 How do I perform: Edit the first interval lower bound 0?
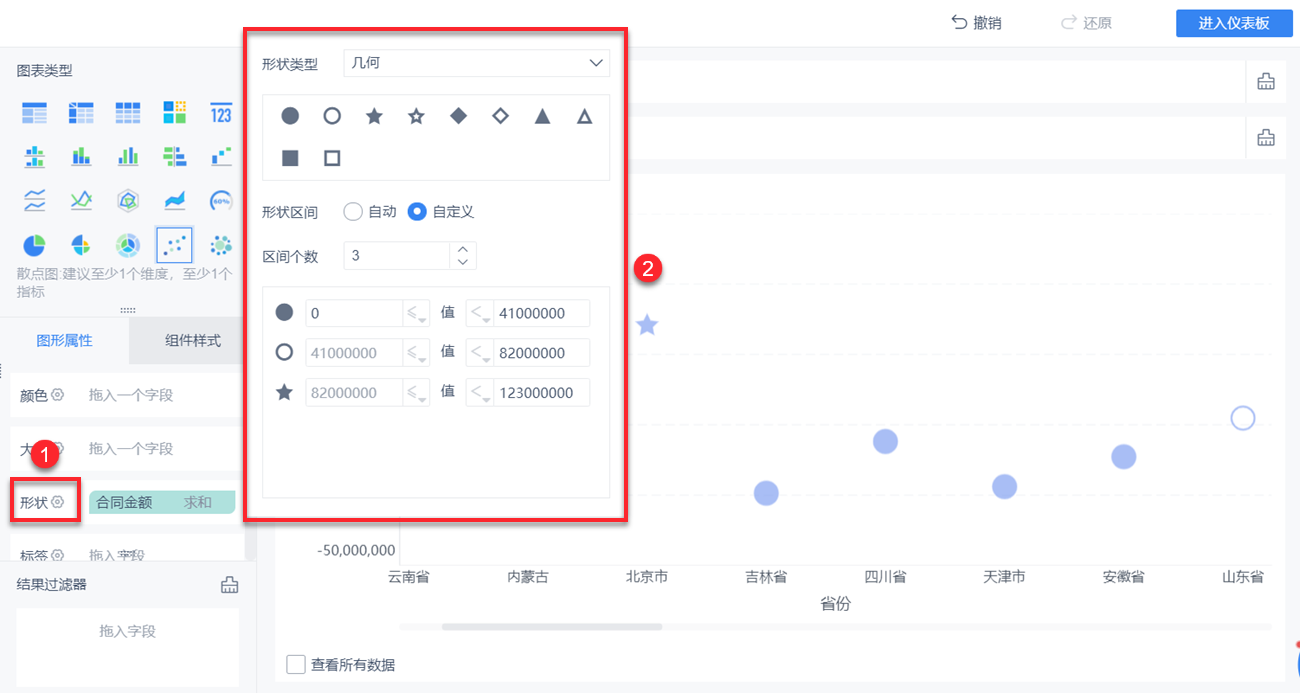click(x=354, y=313)
